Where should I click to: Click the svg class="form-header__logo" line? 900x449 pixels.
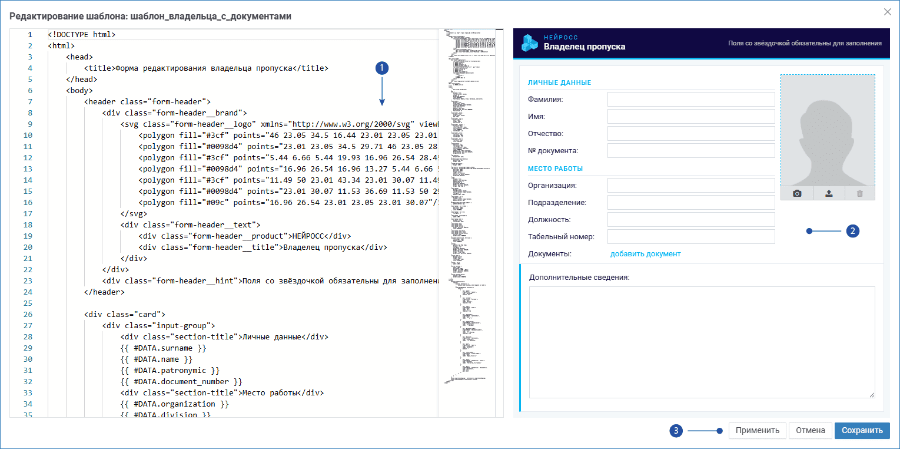pos(279,124)
